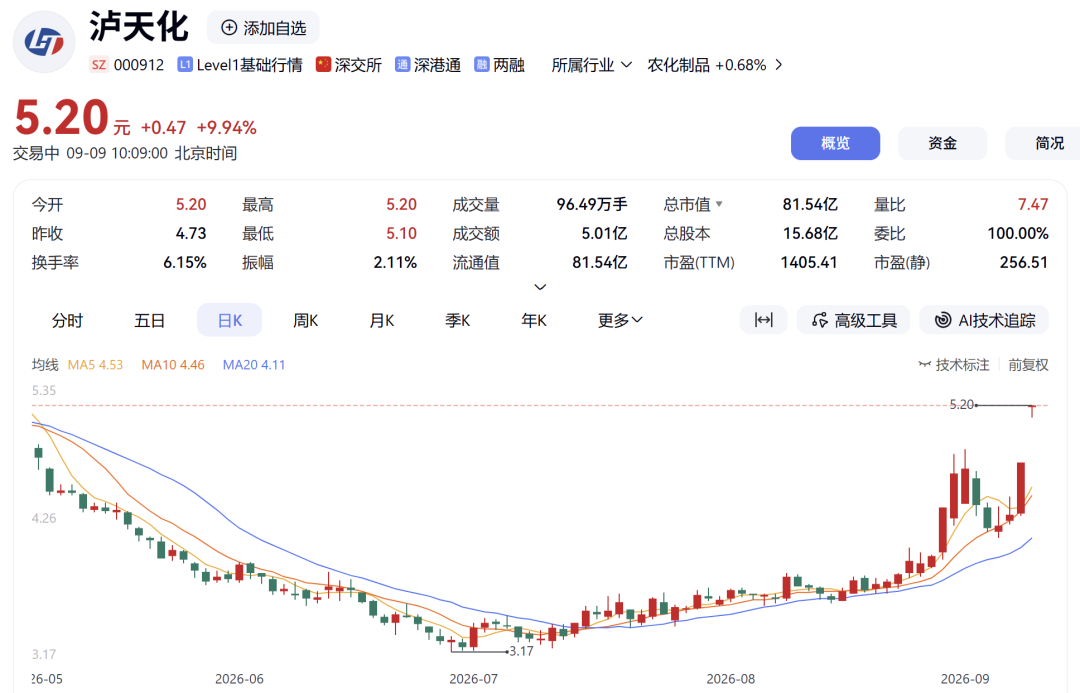Click the 两融 badge icon
Screen dimensions: 1080x693
coord(481,64)
